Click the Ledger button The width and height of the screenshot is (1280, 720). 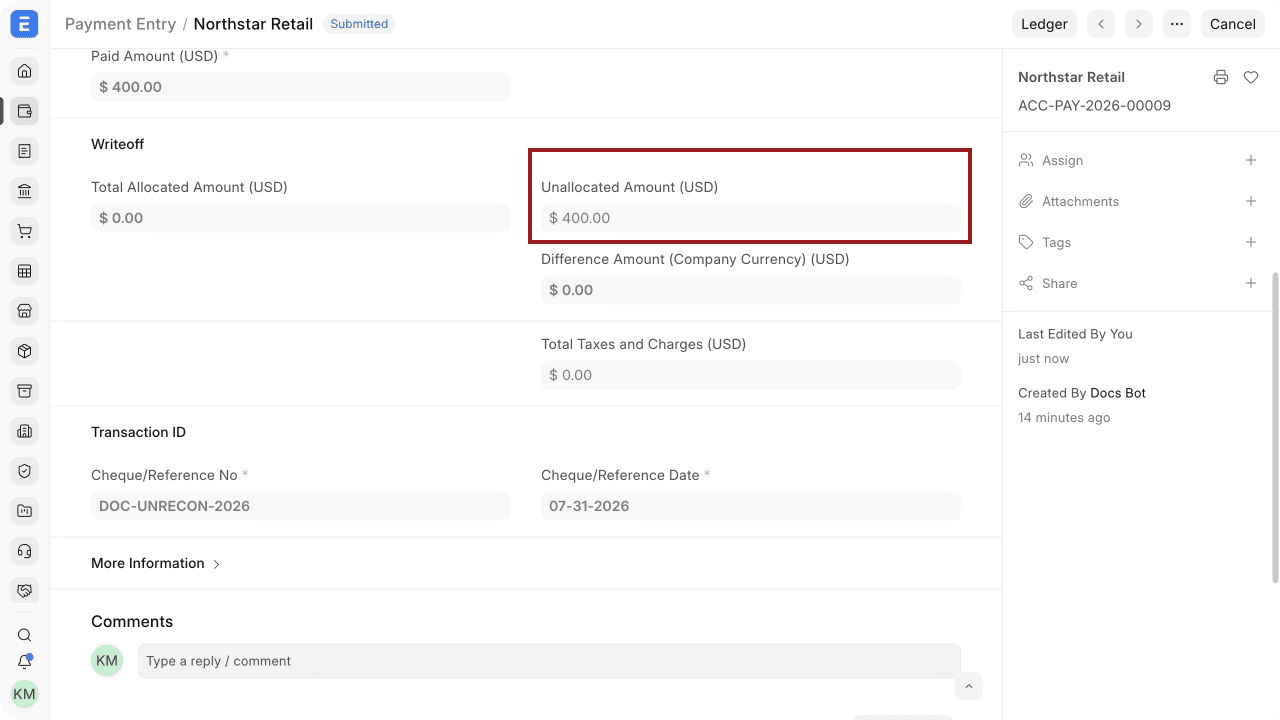pyautogui.click(x=1044, y=24)
